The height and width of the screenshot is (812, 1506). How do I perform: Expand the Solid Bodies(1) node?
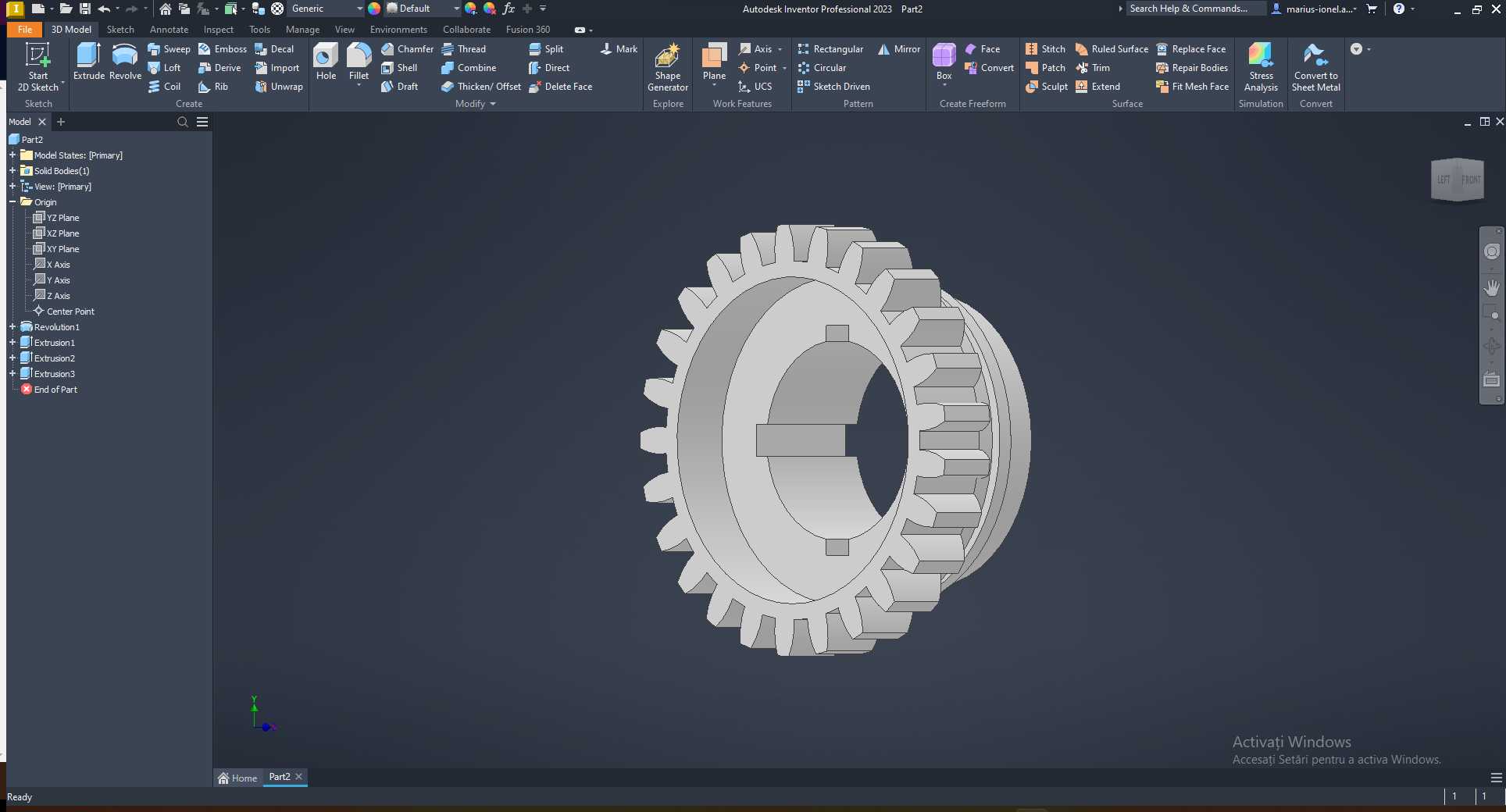click(12, 171)
